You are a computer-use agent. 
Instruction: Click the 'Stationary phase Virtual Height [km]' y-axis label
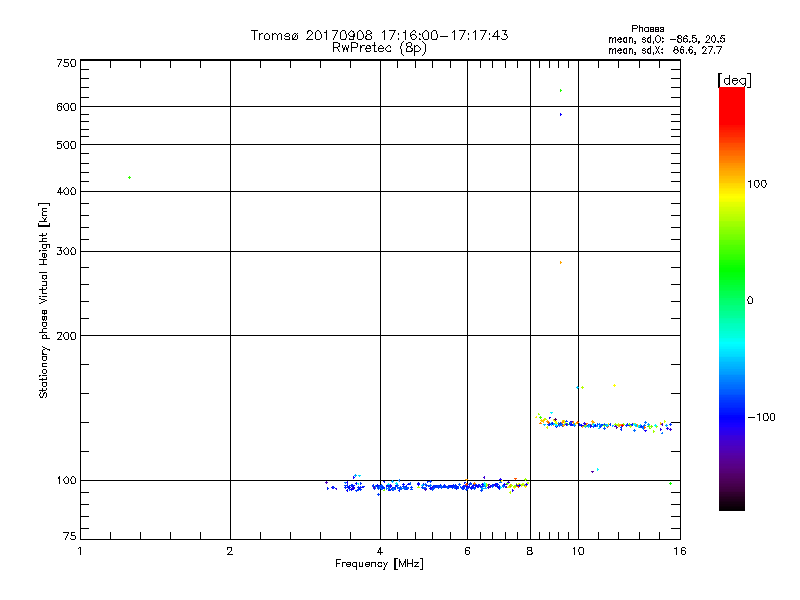click(43, 300)
